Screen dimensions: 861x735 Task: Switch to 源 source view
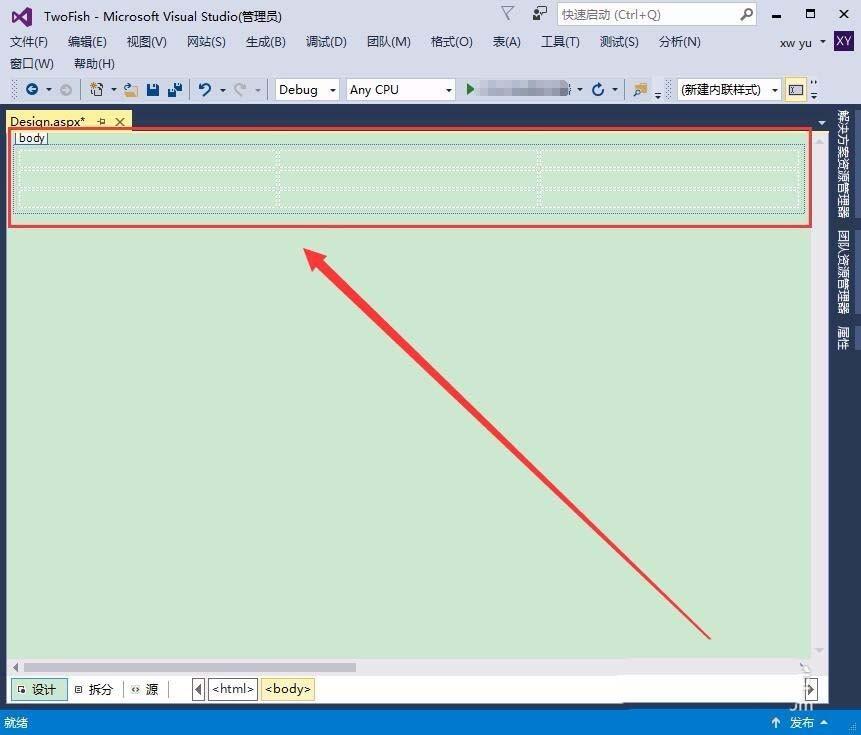149,689
